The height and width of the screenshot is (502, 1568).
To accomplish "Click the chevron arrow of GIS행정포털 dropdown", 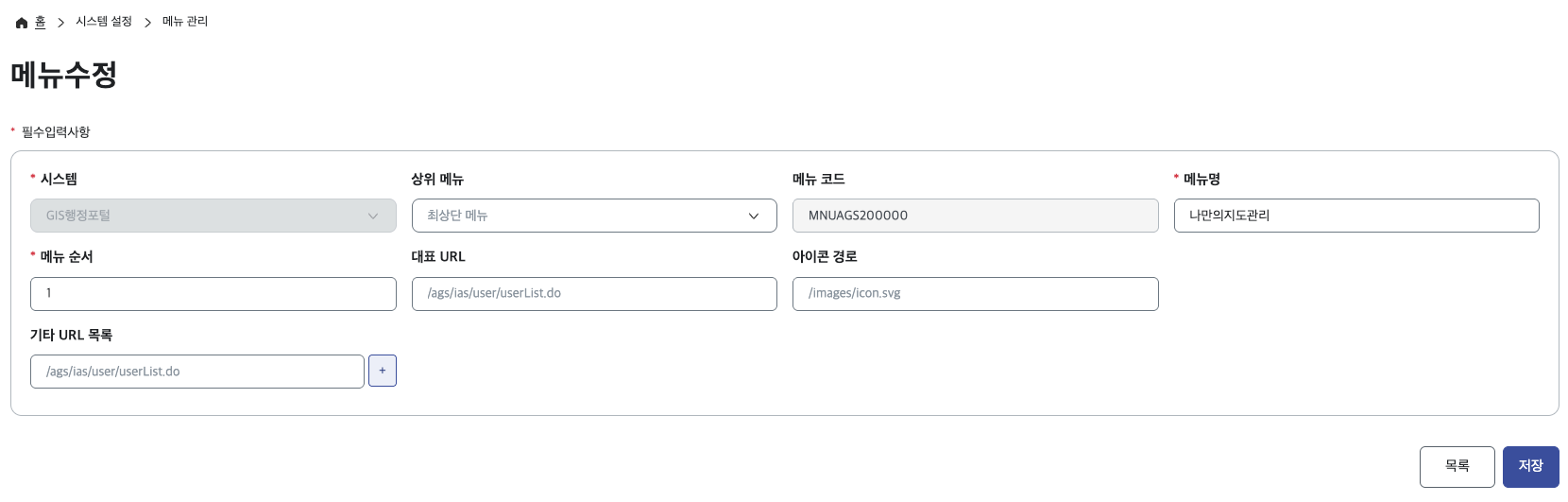I will pyautogui.click(x=373, y=216).
